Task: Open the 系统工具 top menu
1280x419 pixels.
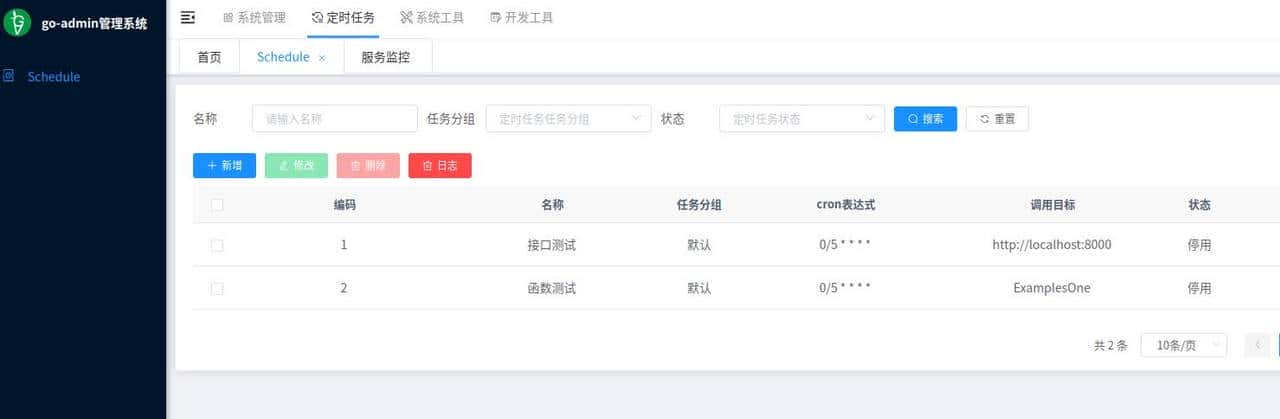Action: point(432,18)
